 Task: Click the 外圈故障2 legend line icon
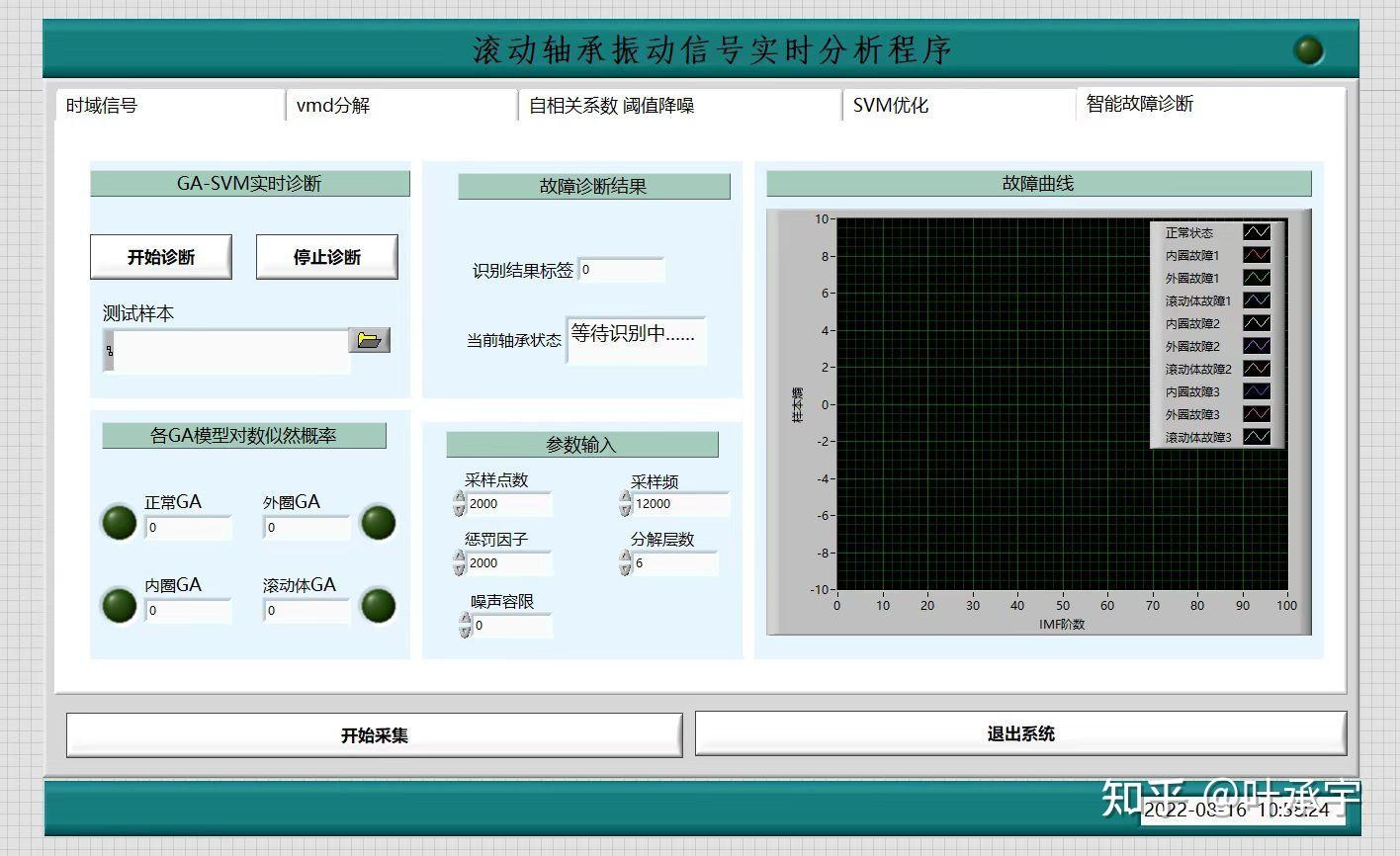click(x=1256, y=345)
